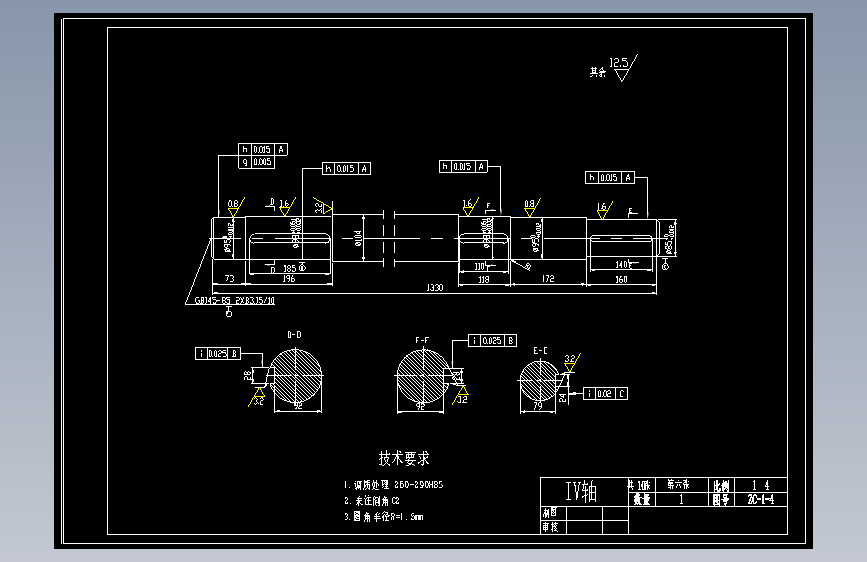The height and width of the screenshot is (562, 867).
Task: Select the hatched D-D section circle
Action: click(296, 376)
